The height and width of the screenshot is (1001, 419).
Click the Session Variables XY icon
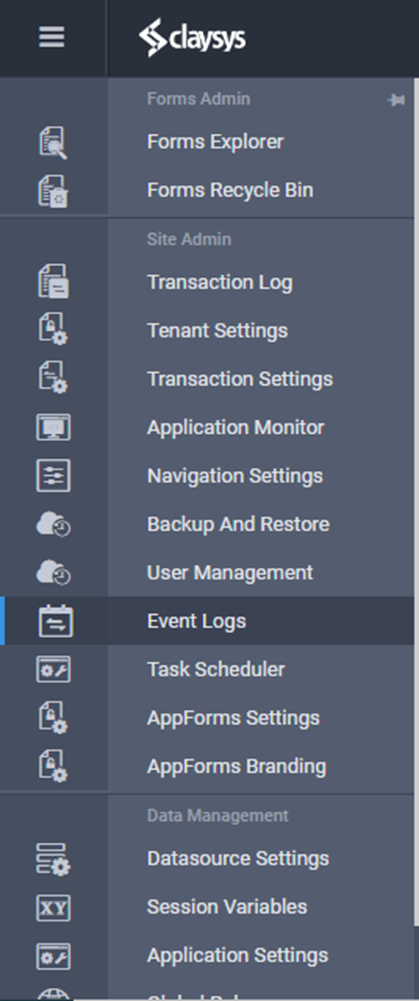point(53,907)
